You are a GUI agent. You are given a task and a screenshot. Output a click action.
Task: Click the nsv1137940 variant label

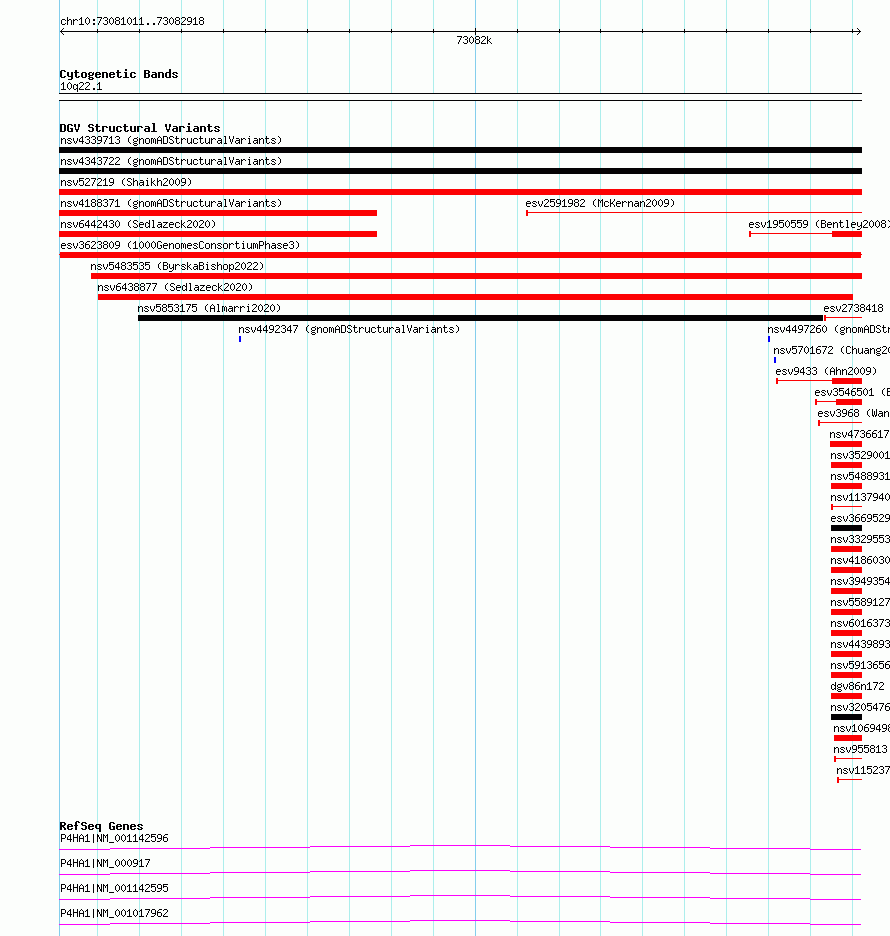[860, 497]
